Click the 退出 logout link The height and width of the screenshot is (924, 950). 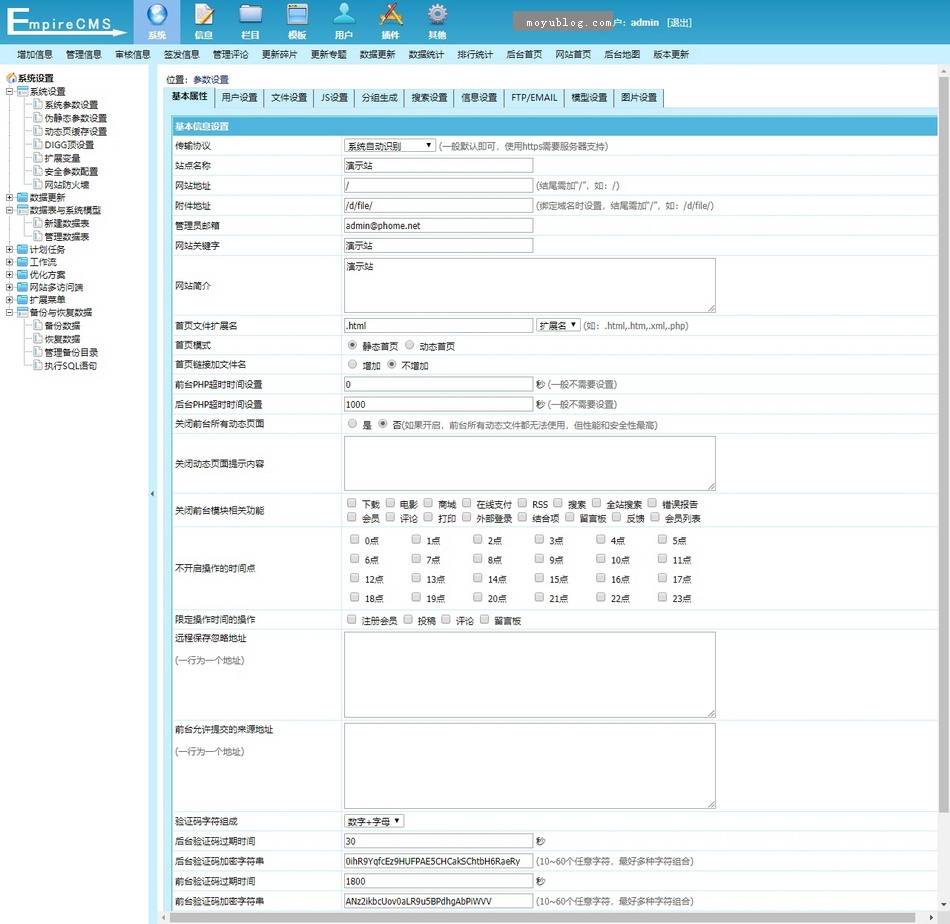point(679,22)
